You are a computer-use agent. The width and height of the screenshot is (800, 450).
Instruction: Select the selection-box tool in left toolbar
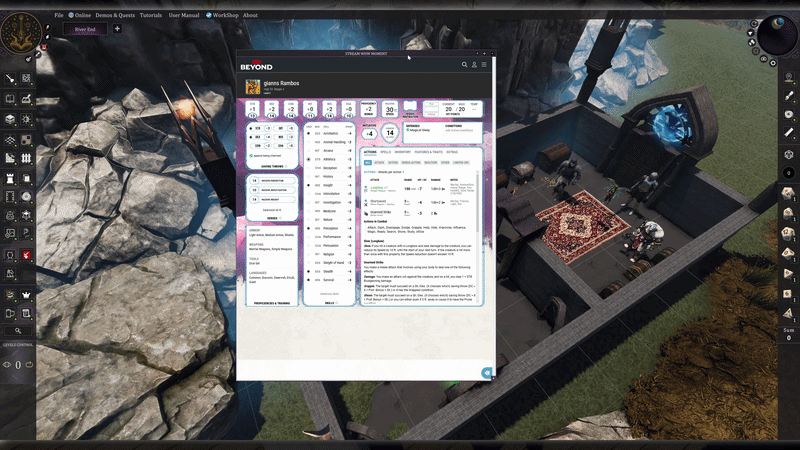click(26, 78)
